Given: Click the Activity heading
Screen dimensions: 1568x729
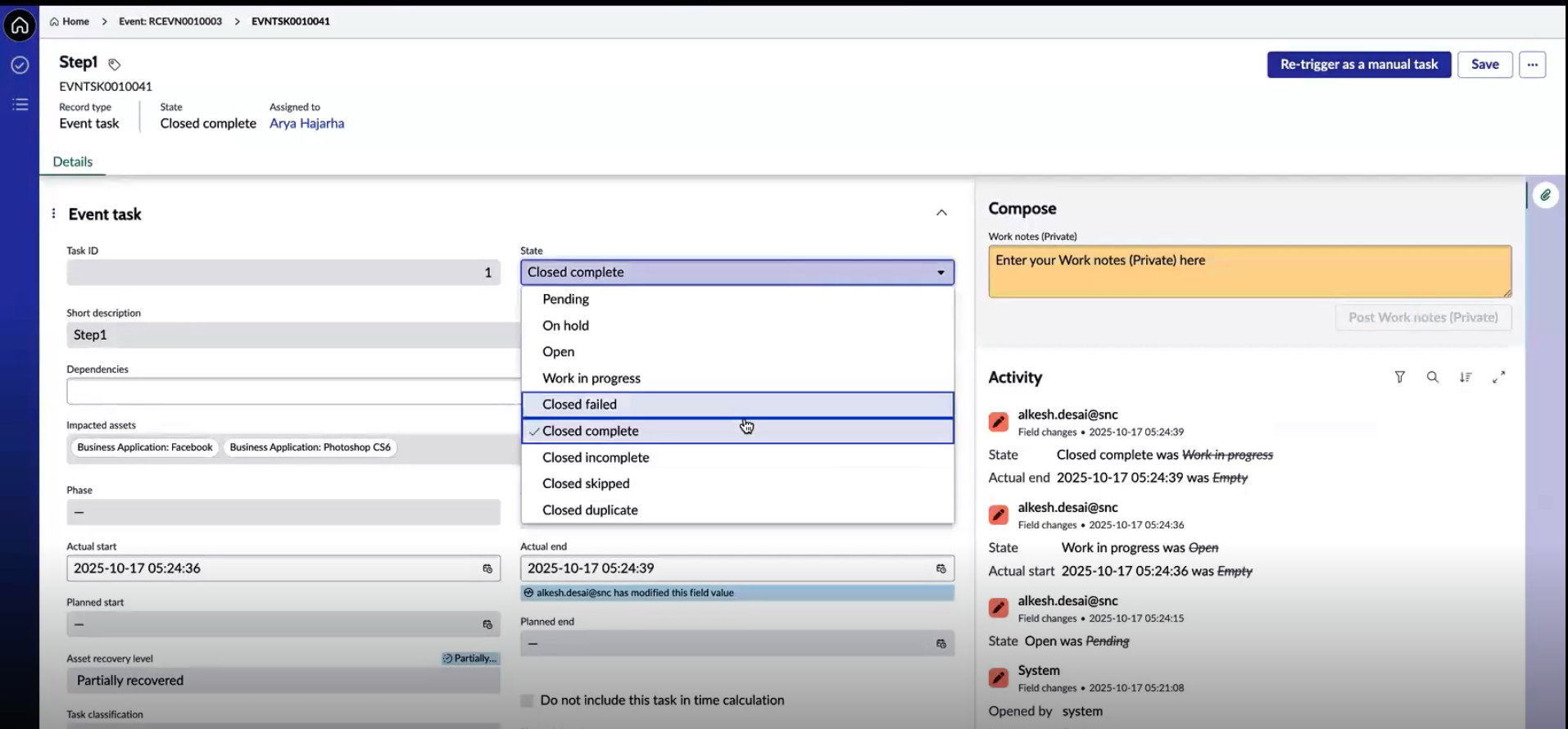Looking at the screenshot, I should 1015,378.
